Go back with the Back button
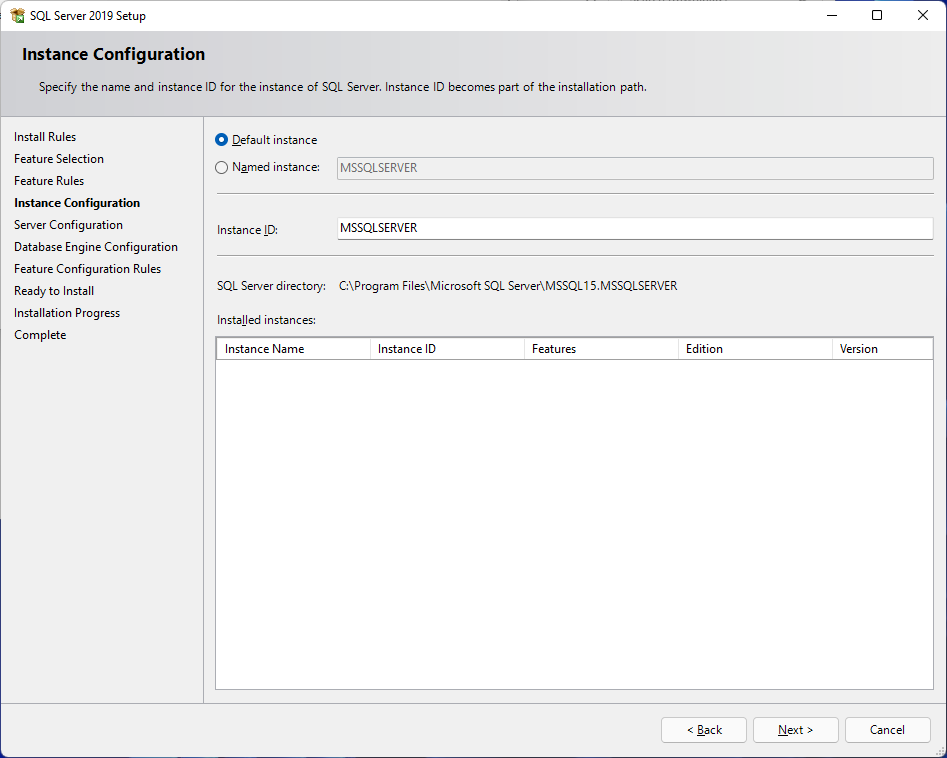The height and width of the screenshot is (758, 947). pos(704,730)
